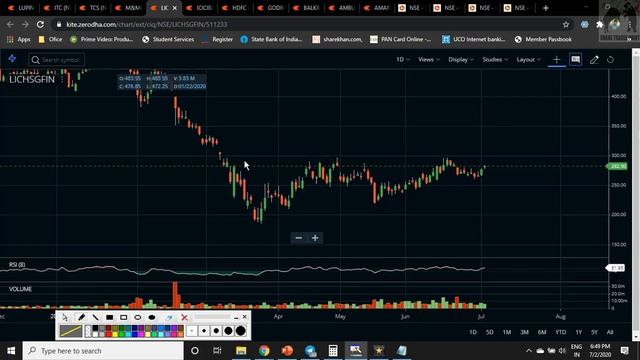Open the Chrome extensions puzzle icon

pyautogui.click(x=600, y=24)
